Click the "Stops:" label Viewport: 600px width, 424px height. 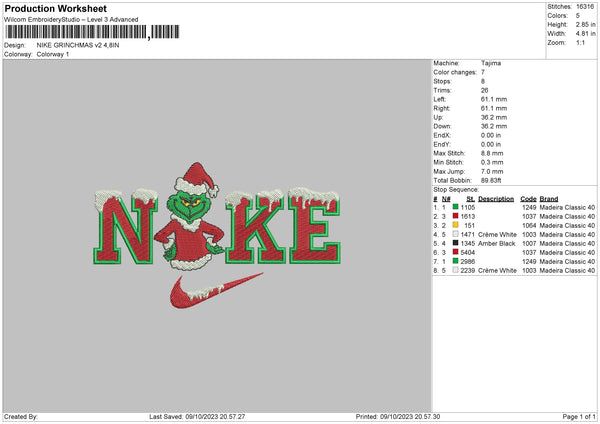click(x=442, y=81)
